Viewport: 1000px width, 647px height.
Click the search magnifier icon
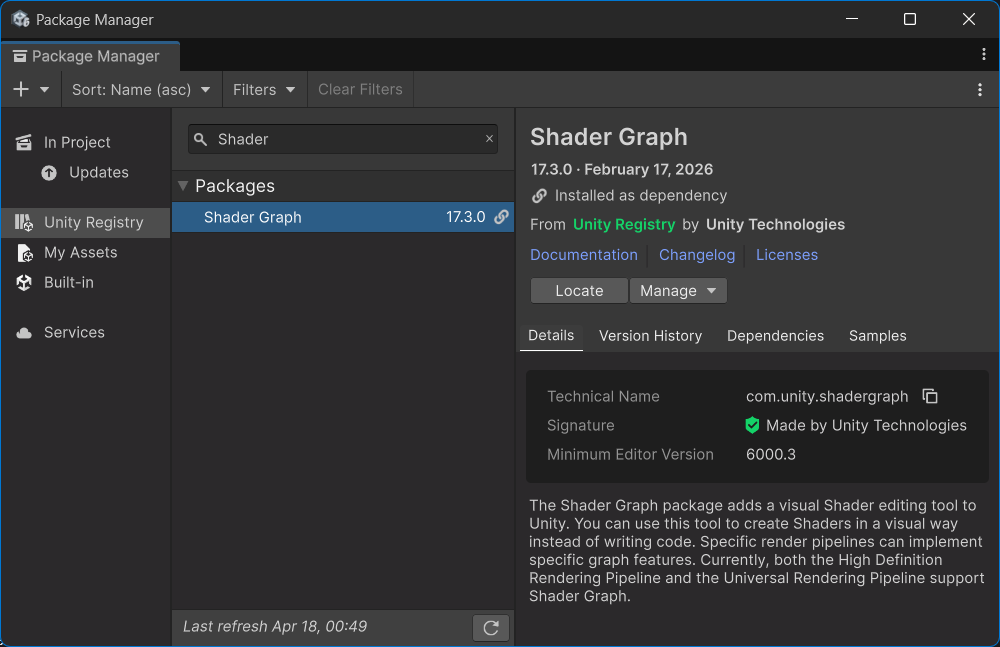200,139
